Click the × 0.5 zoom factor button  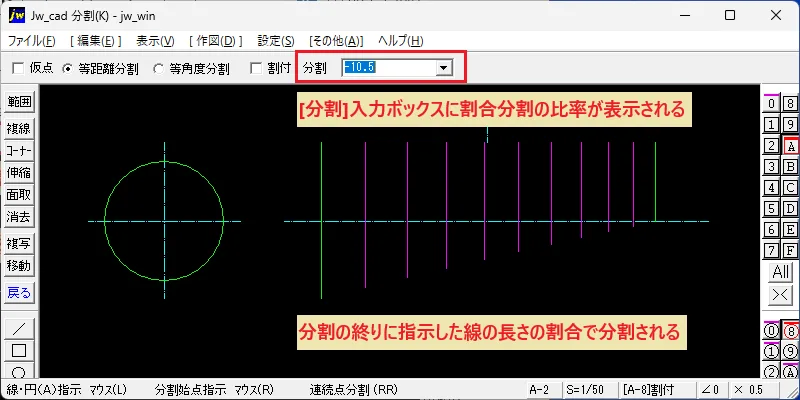tap(753, 390)
